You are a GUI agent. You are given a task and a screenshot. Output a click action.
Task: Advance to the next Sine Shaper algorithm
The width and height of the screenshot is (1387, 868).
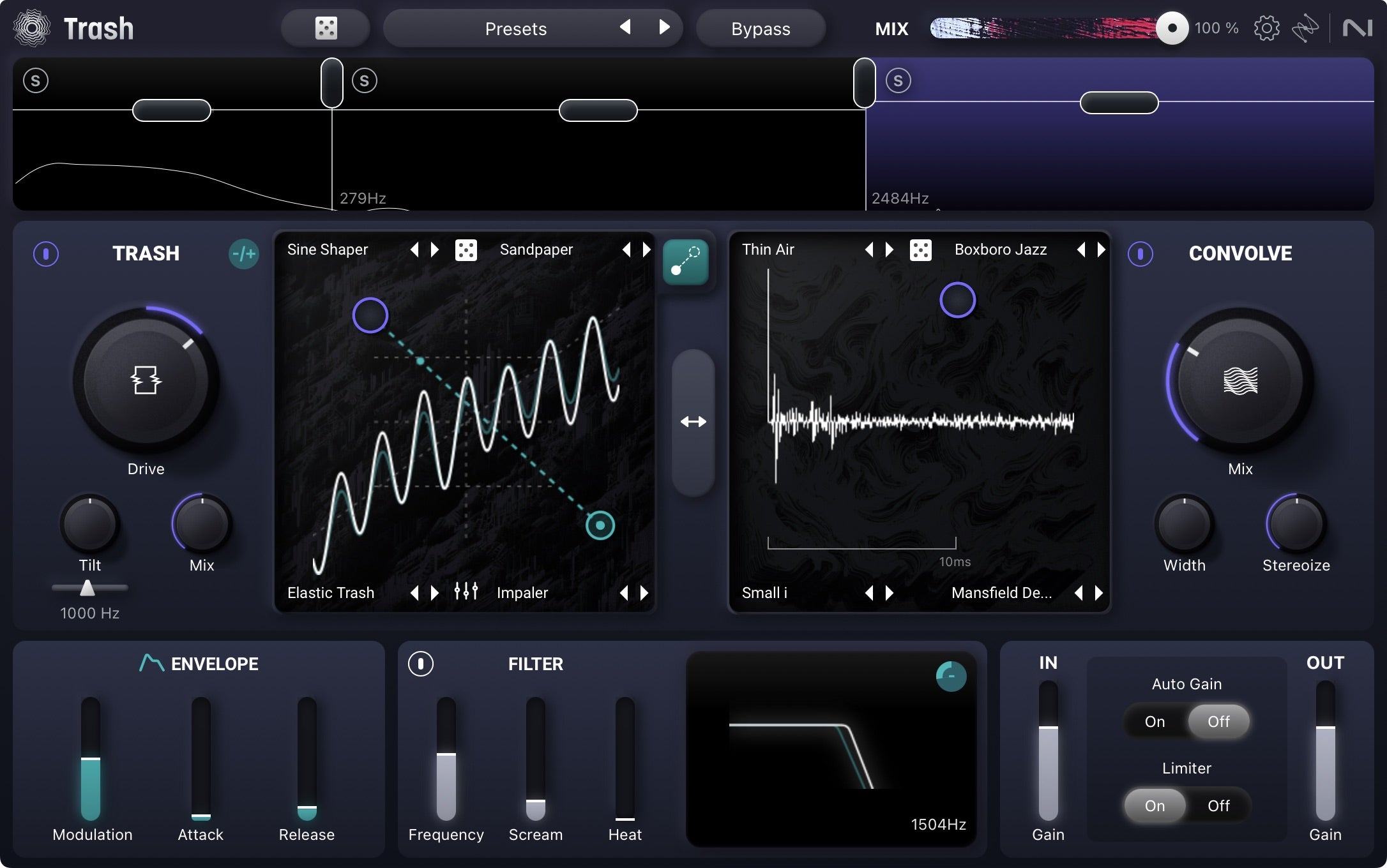click(x=436, y=250)
